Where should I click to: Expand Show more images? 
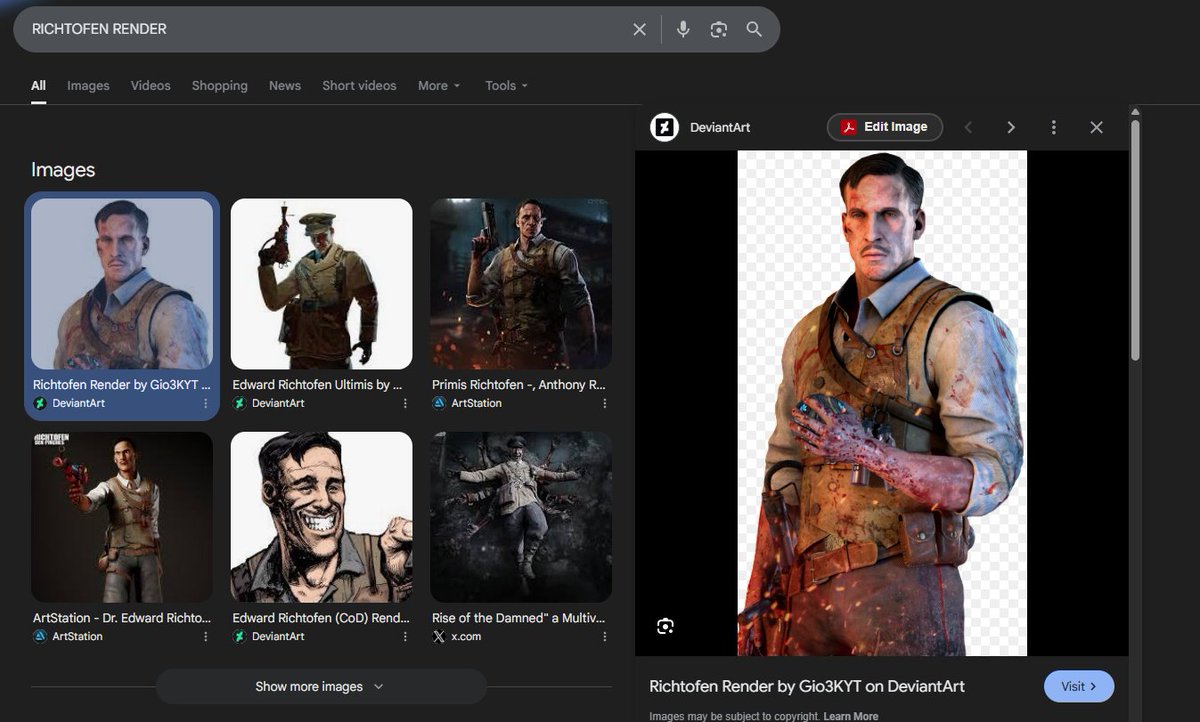pyautogui.click(x=321, y=687)
